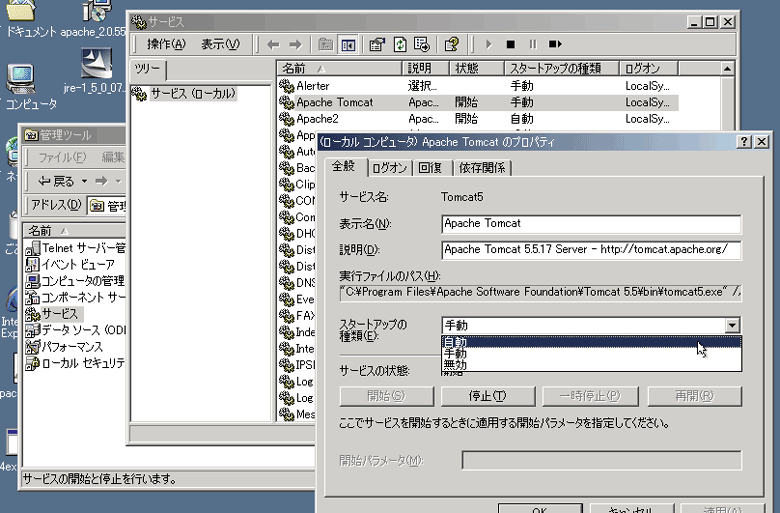Switch to the 依存関係 tab

482,168
